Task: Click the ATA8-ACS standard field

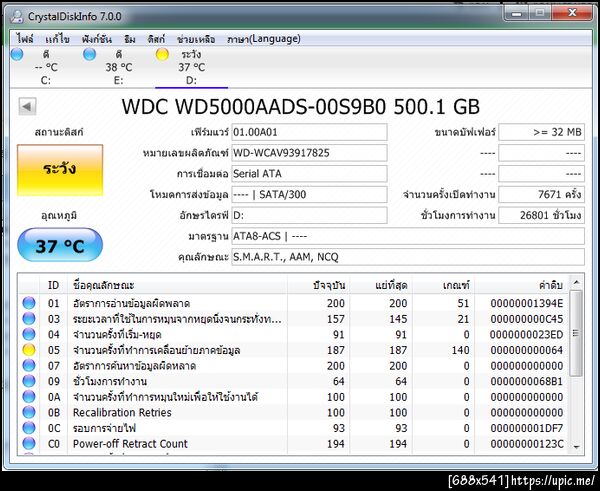Action: point(408,236)
